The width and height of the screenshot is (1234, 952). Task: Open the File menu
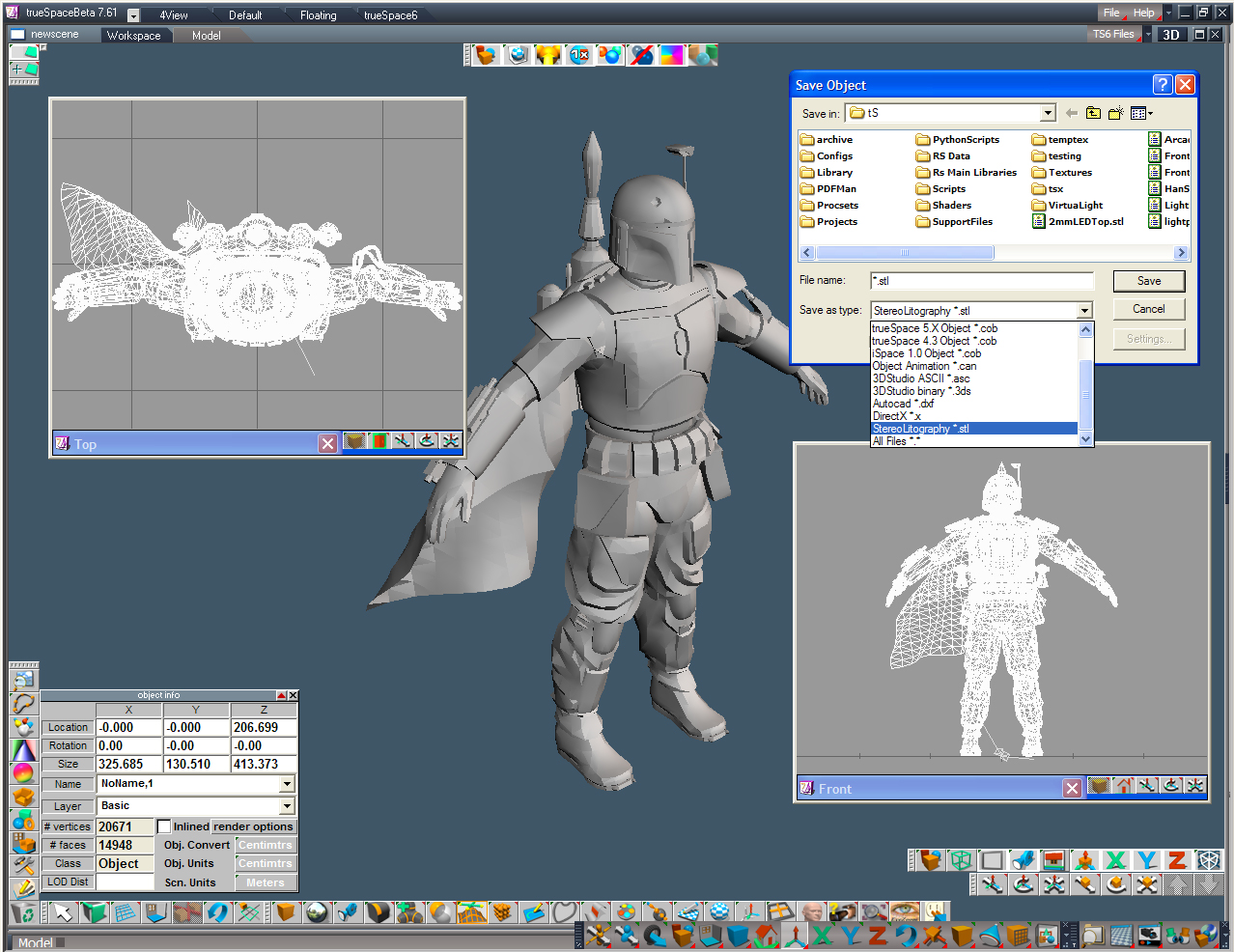coord(1111,13)
